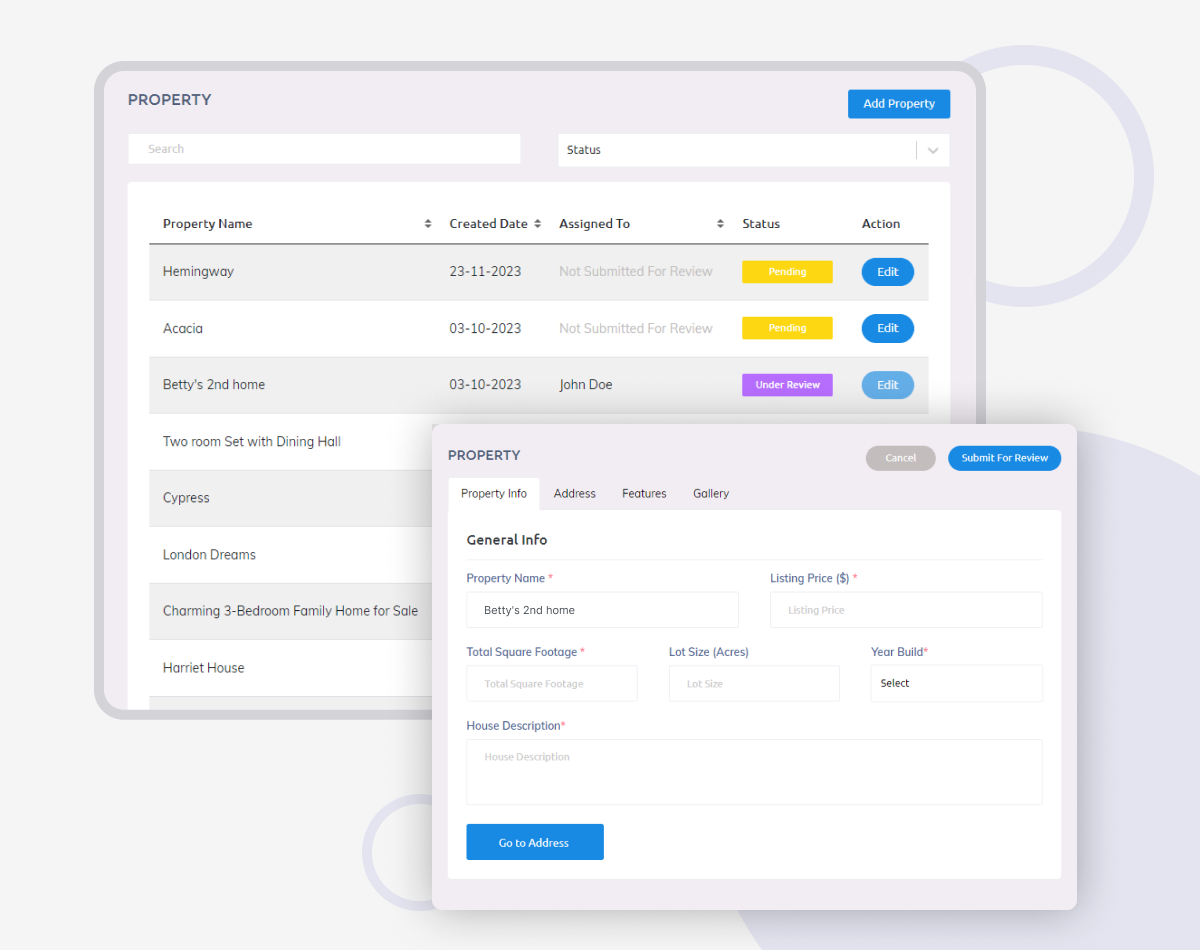
Task: Focus the property Search field
Action: click(324, 149)
